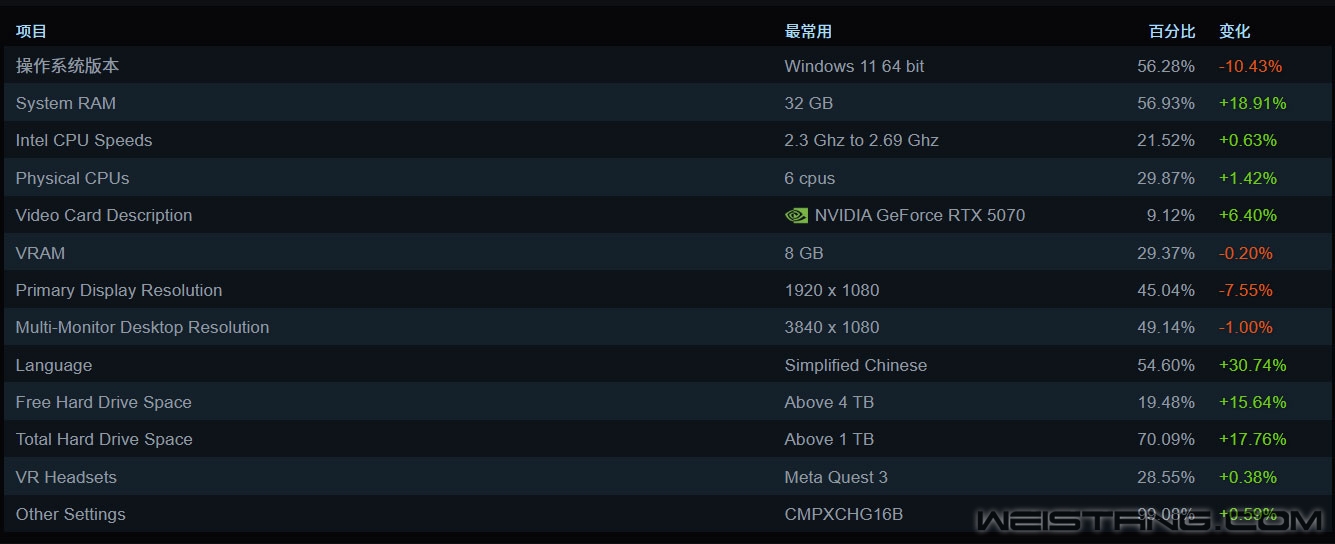Open Multi-Monitor Desktop Resolution details
The image size is (1335, 544).
coord(142,327)
